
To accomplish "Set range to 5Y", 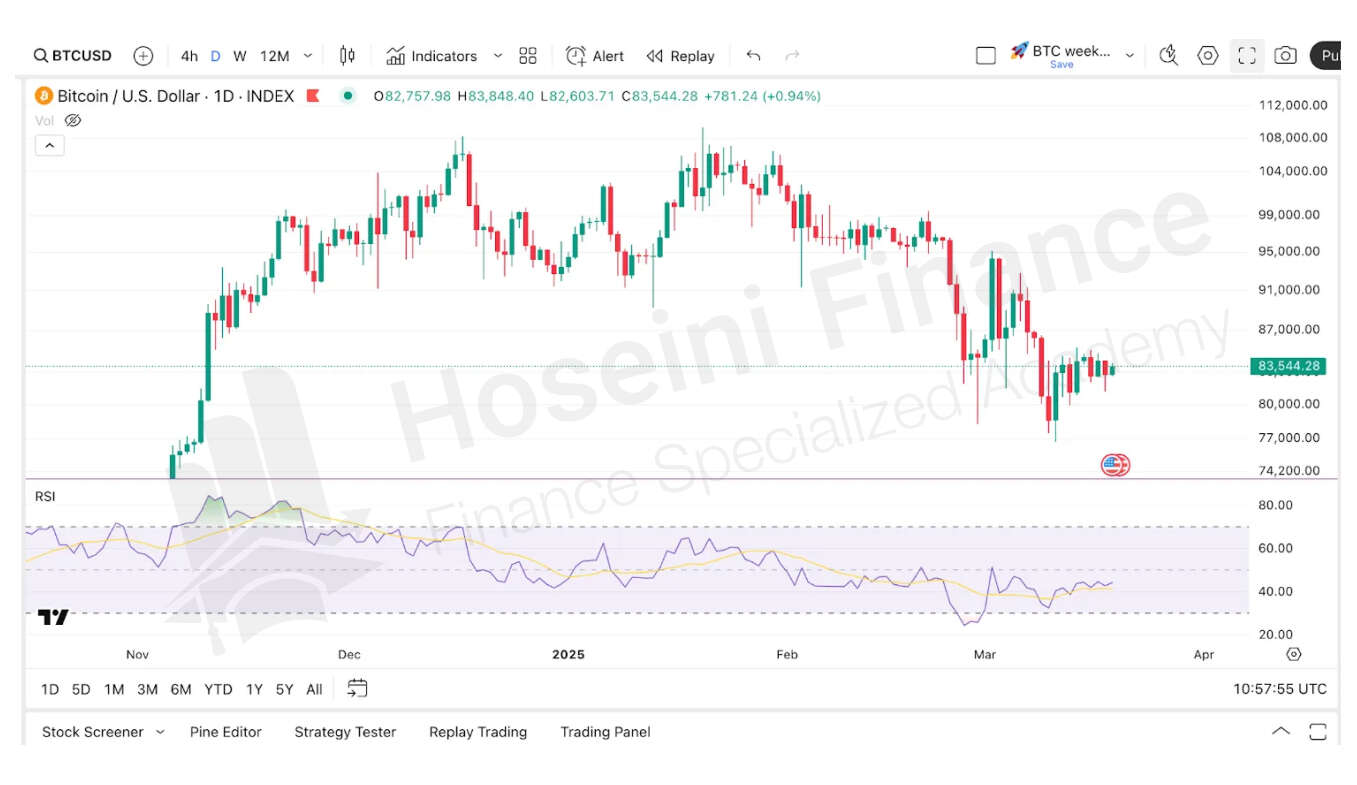I will pos(285,689).
